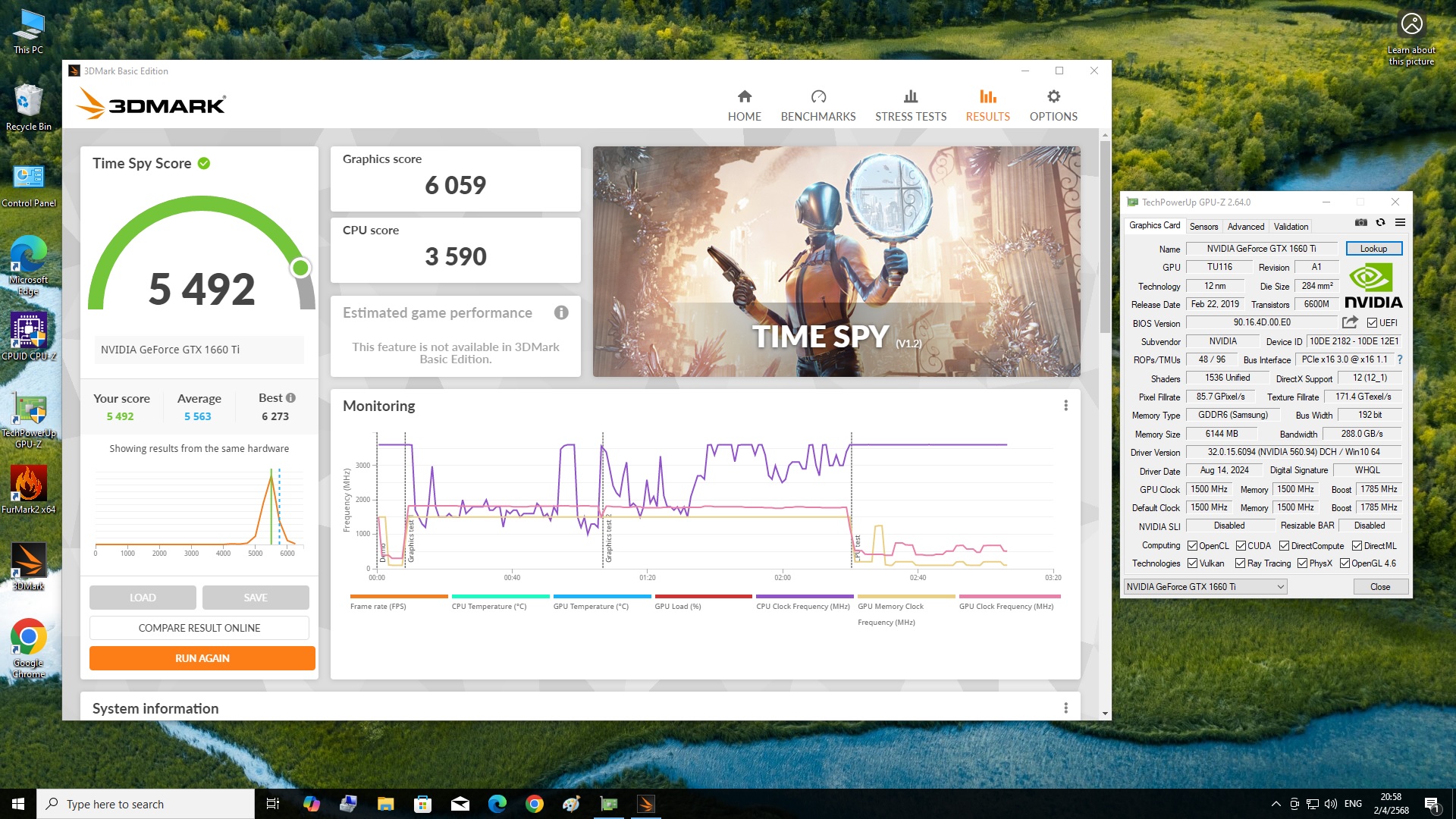Open the notification center in the taskbar
The height and width of the screenshot is (819, 1456).
coord(1432,804)
